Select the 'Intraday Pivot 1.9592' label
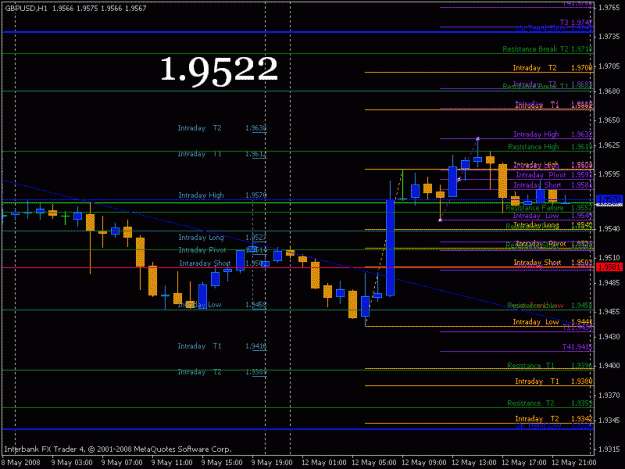625x469 pixels. click(554, 175)
